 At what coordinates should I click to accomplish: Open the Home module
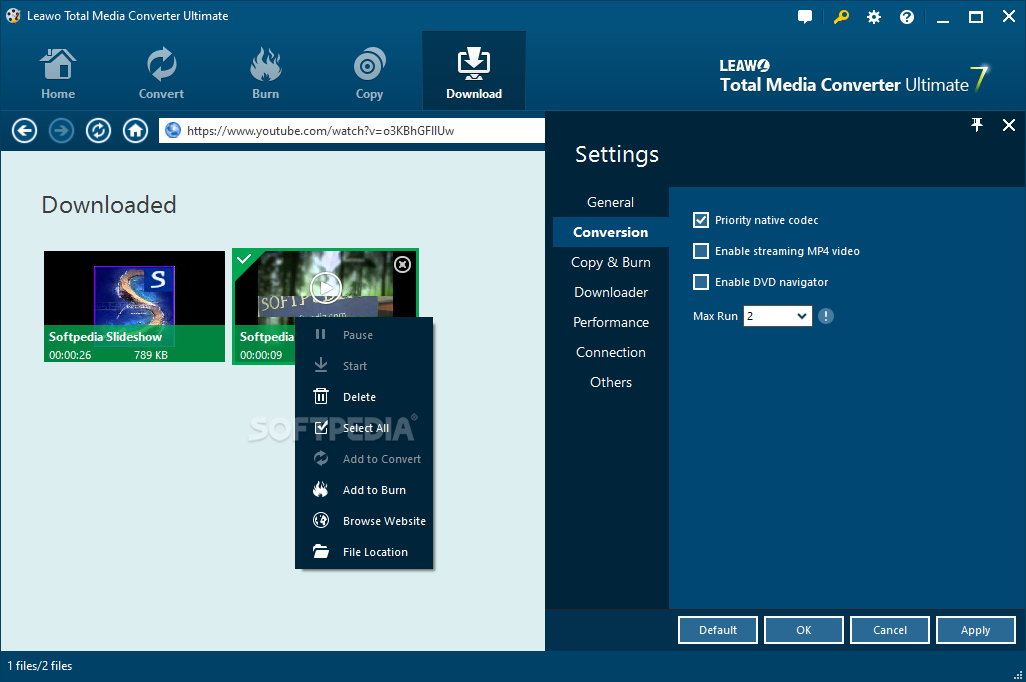point(58,72)
